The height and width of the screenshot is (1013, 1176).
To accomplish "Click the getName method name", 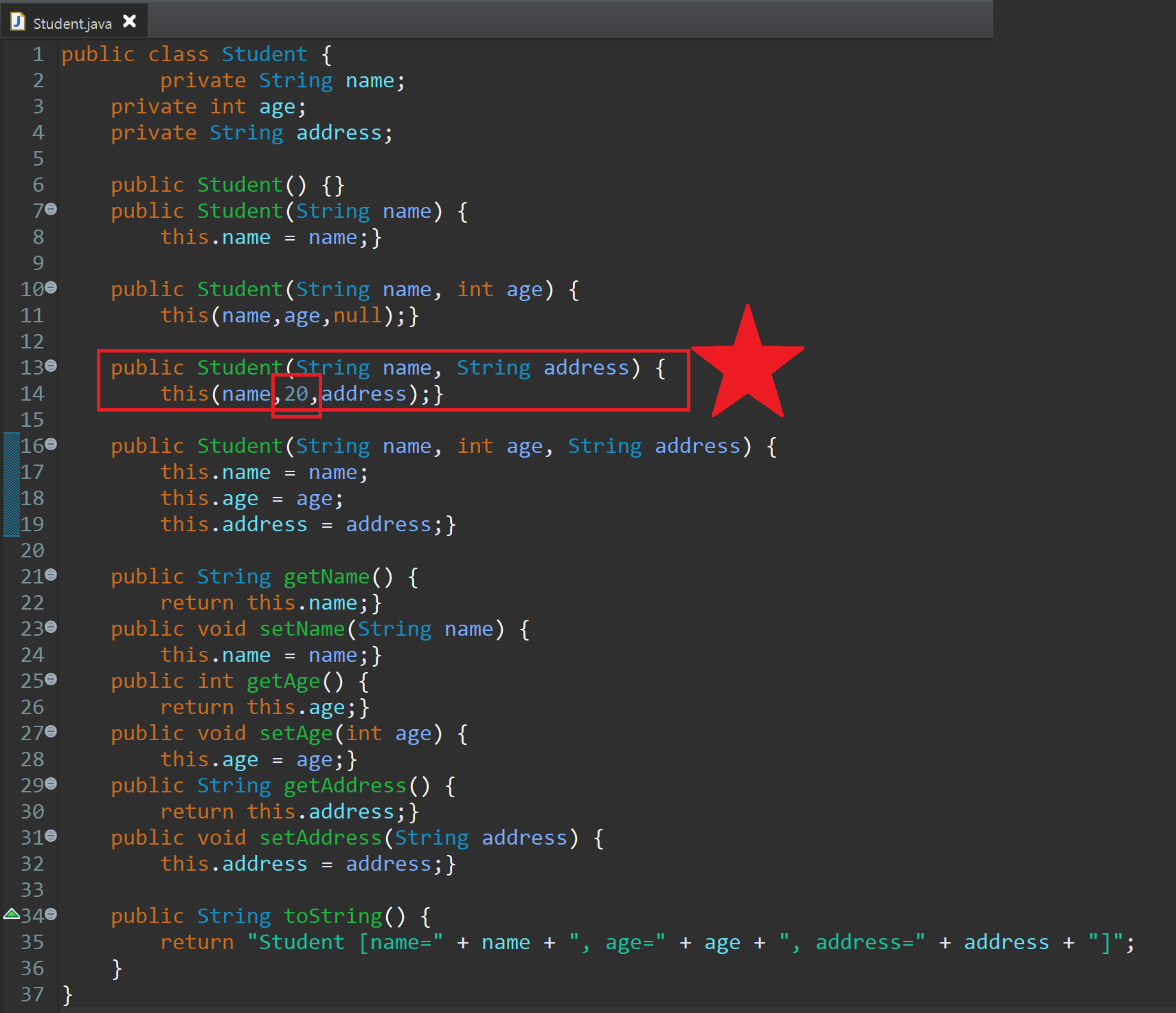I will click(327, 577).
